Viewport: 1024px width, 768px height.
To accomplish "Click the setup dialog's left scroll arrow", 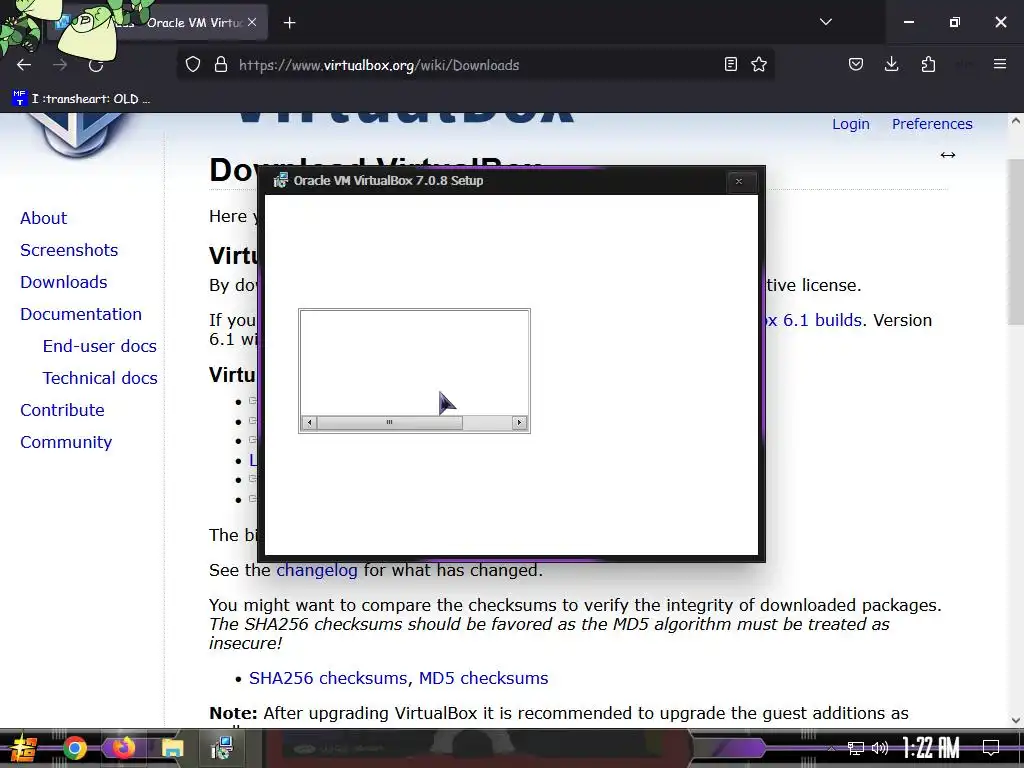I will [x=310, y=423].
